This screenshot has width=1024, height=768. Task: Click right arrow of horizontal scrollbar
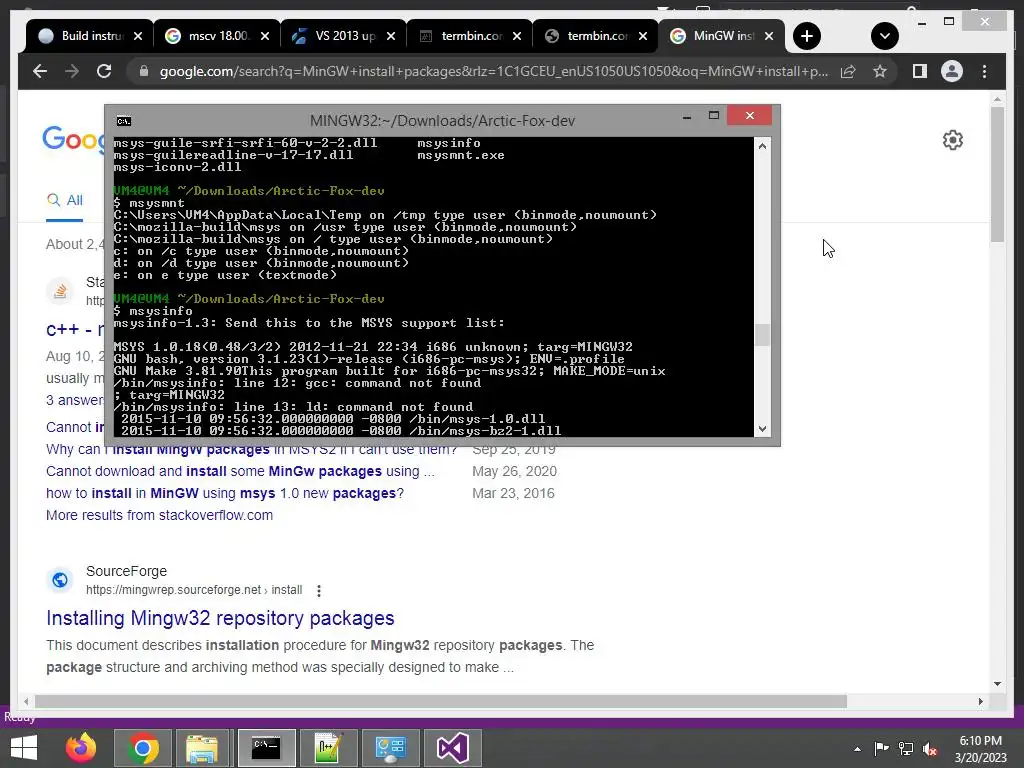(x=980, y=701)
